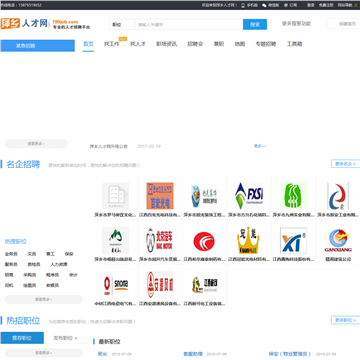360x360 pixels.
Task: Open the 工具箱 nav item
Action: click(294, 44)
